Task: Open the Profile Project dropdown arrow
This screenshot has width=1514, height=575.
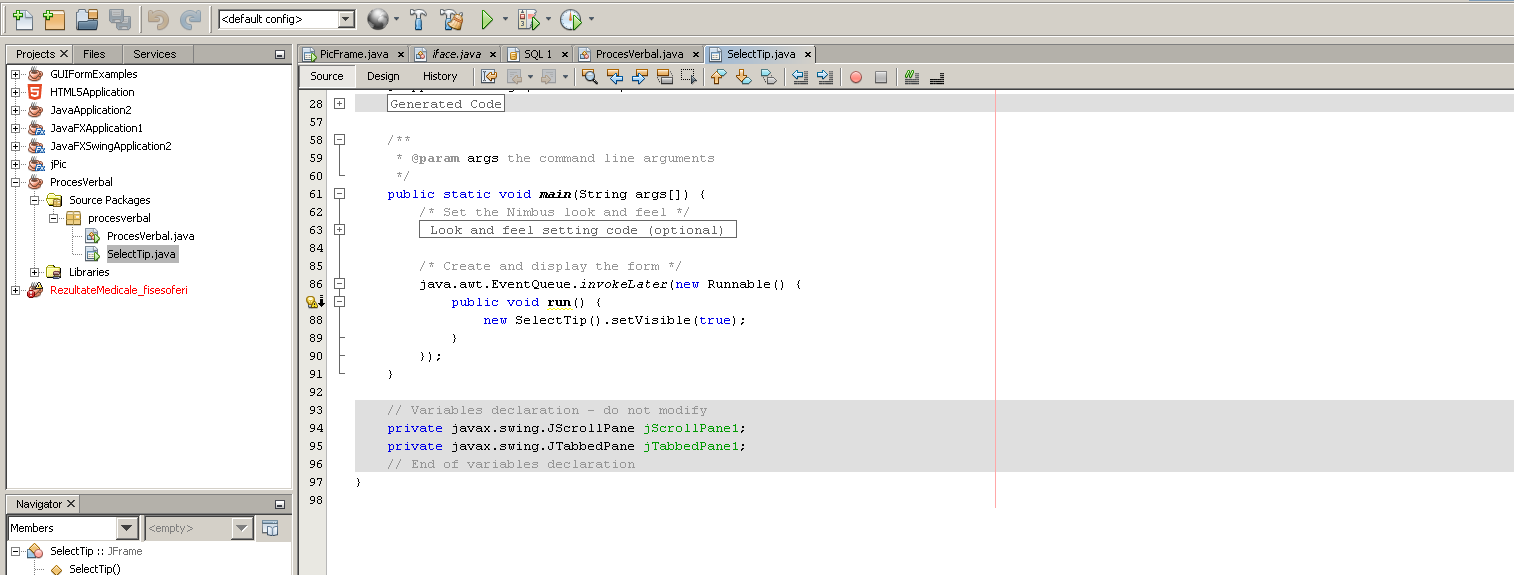Action: click(591, 19)
